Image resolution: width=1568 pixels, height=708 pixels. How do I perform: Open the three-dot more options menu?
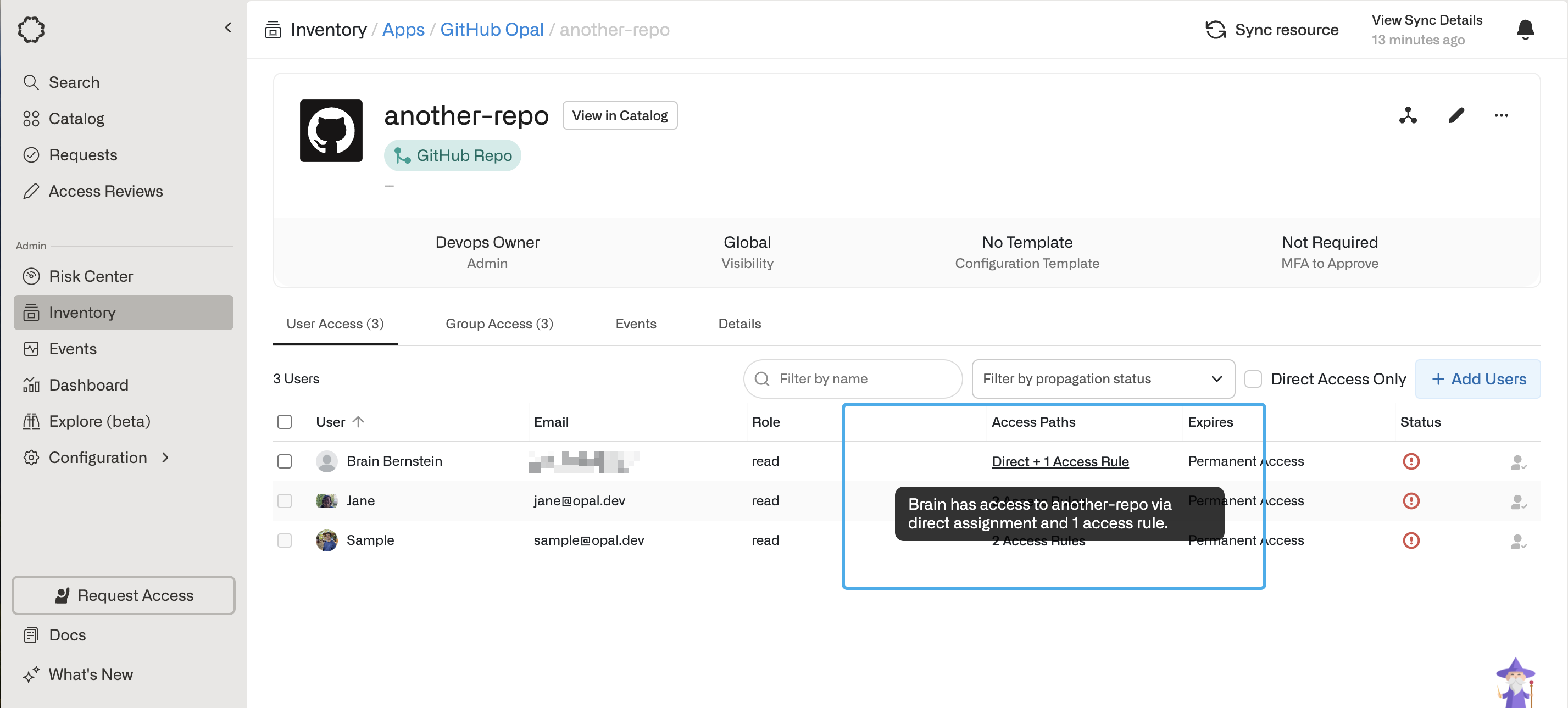coord(1500,115)
